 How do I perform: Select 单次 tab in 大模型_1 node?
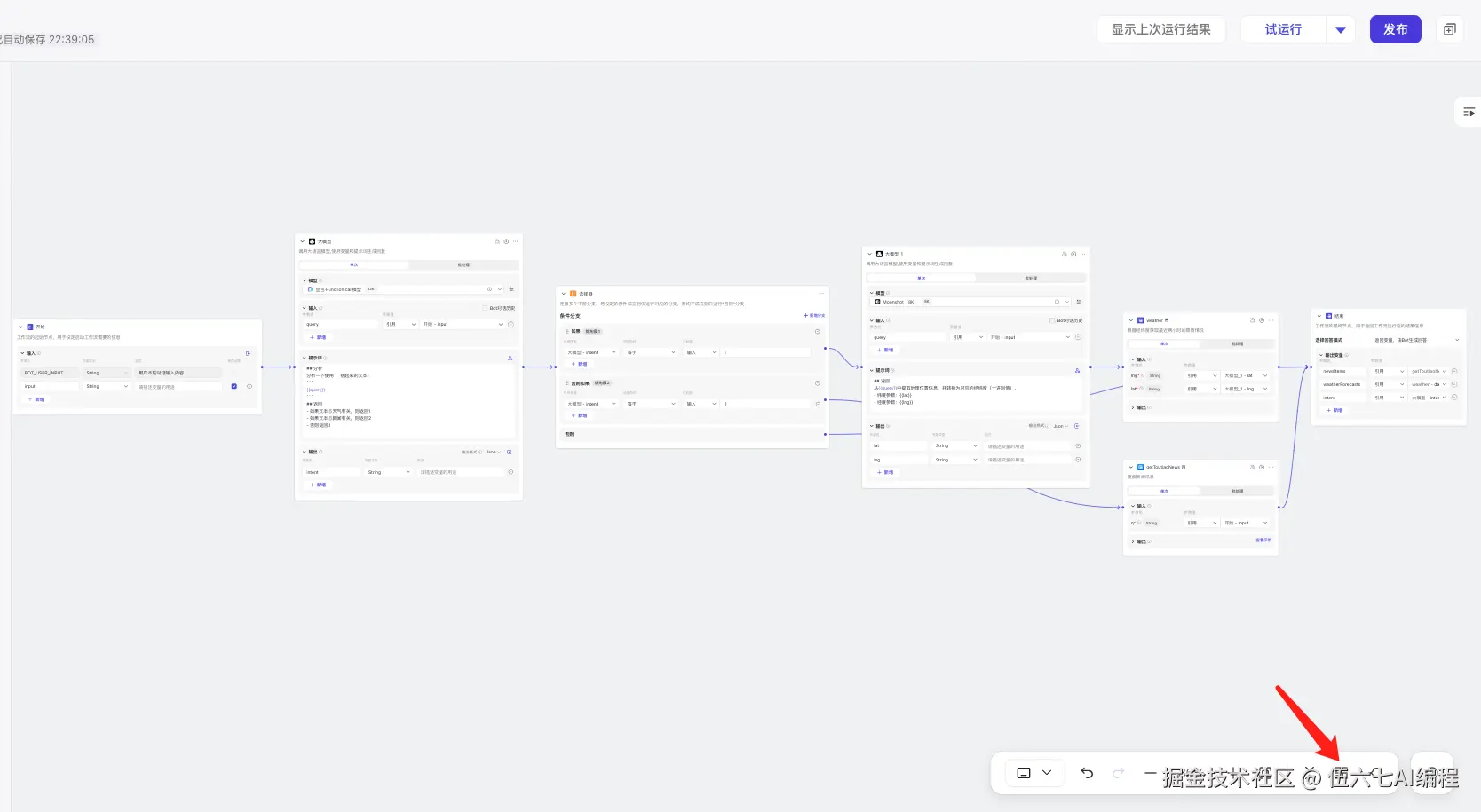click(x=922, y=278)
